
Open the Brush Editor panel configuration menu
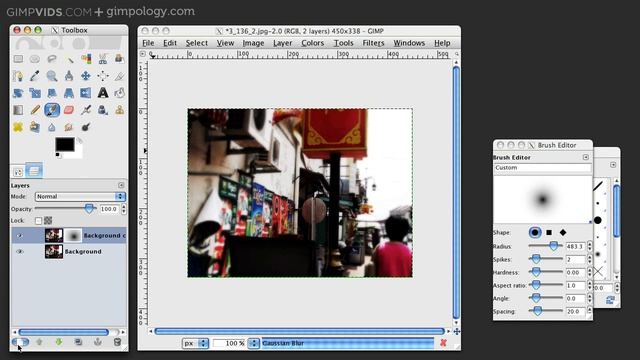586,157
